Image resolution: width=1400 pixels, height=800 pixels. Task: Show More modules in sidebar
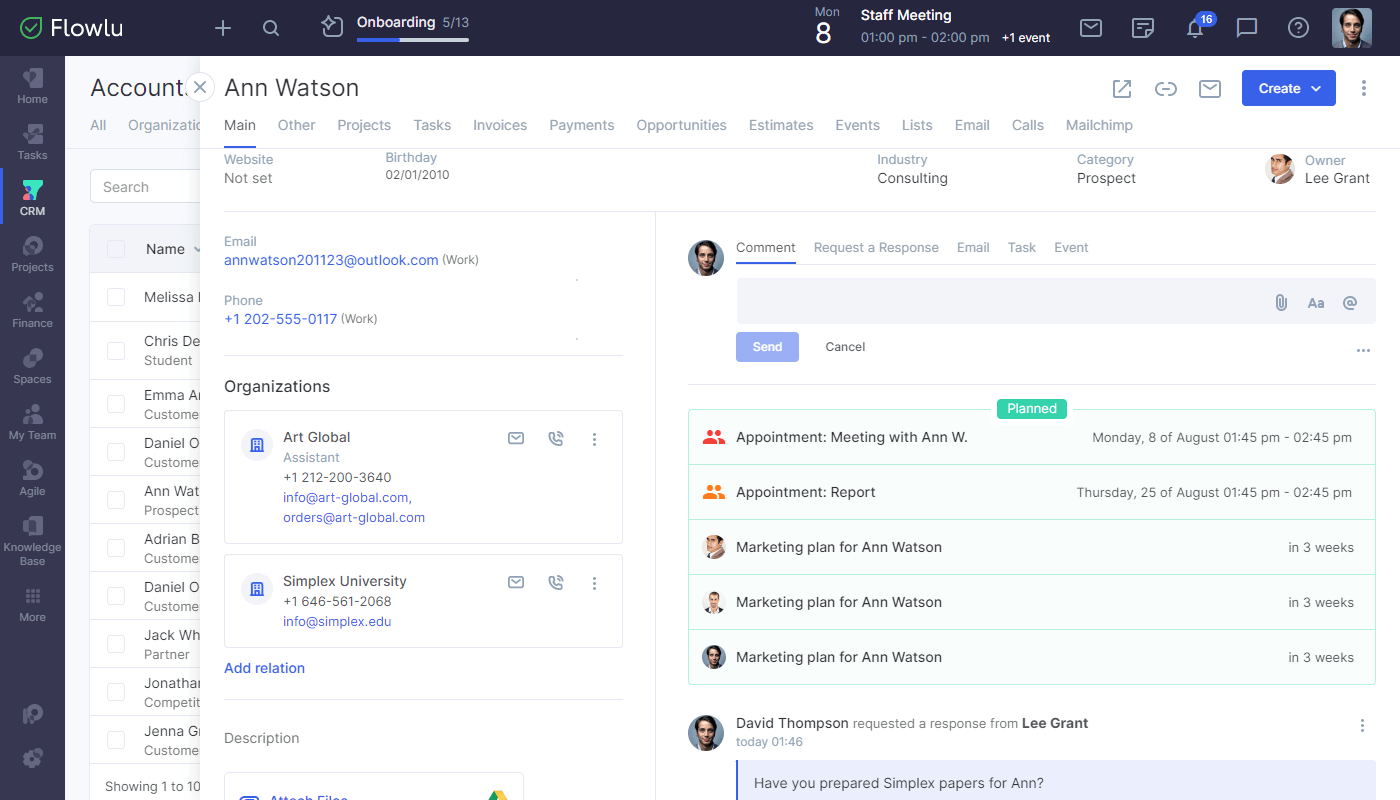pyautogui.click(x=32, y=604)
